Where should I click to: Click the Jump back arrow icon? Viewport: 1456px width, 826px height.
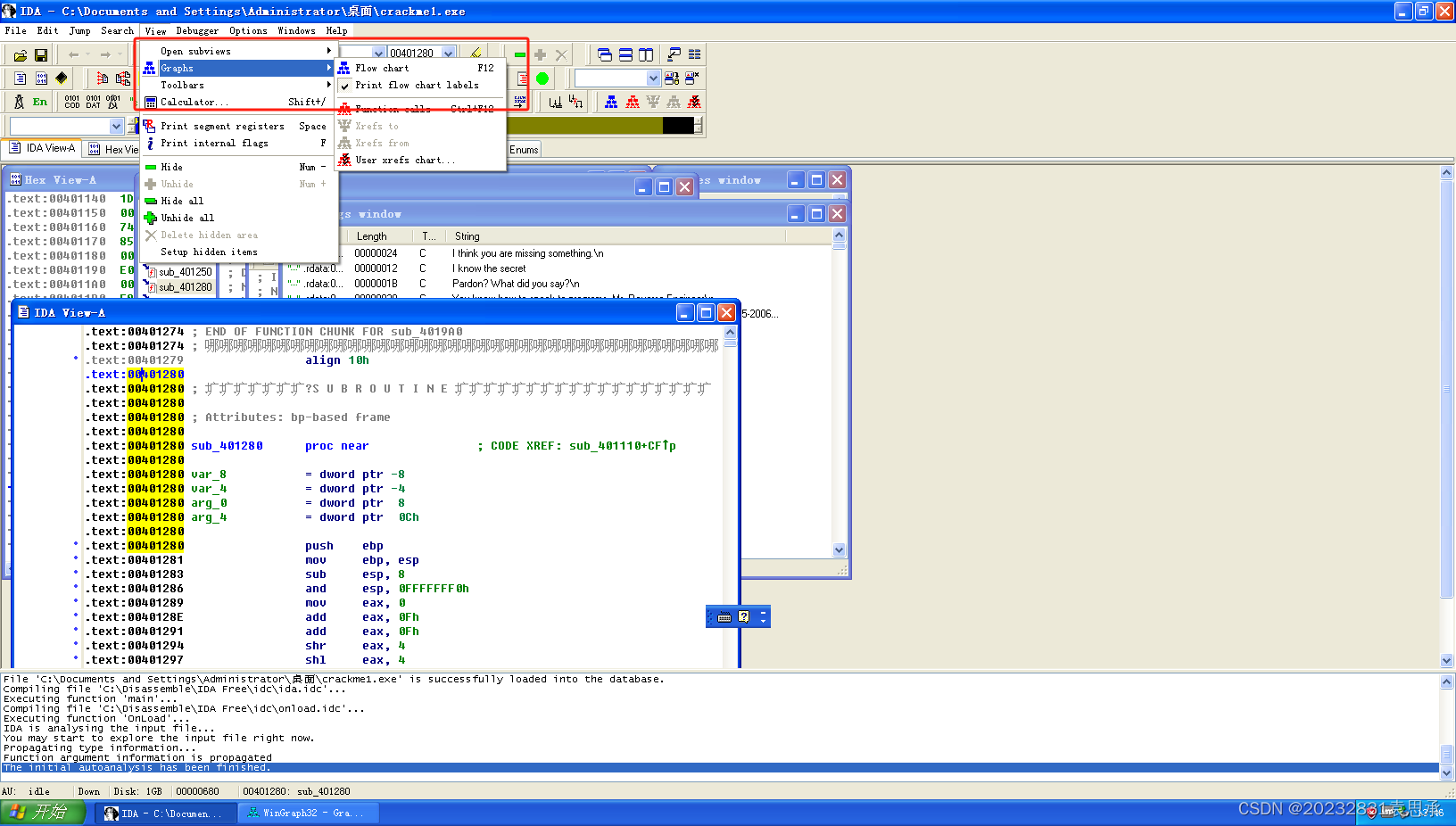(x=74, y=54)
